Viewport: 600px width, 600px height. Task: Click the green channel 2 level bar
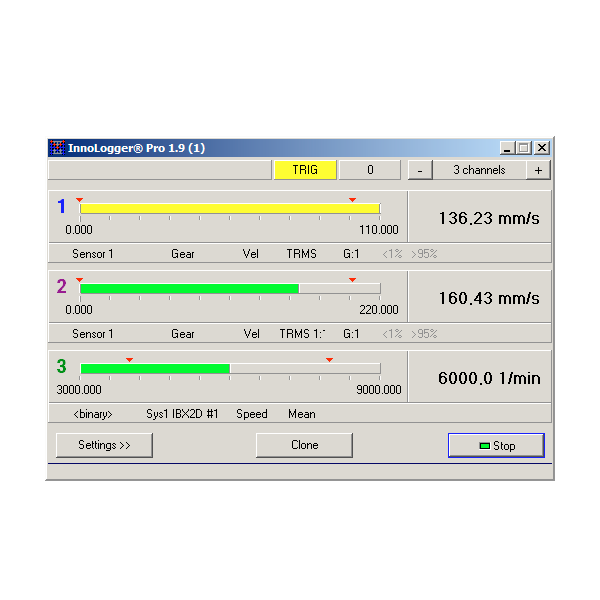[x=189, y=288]
